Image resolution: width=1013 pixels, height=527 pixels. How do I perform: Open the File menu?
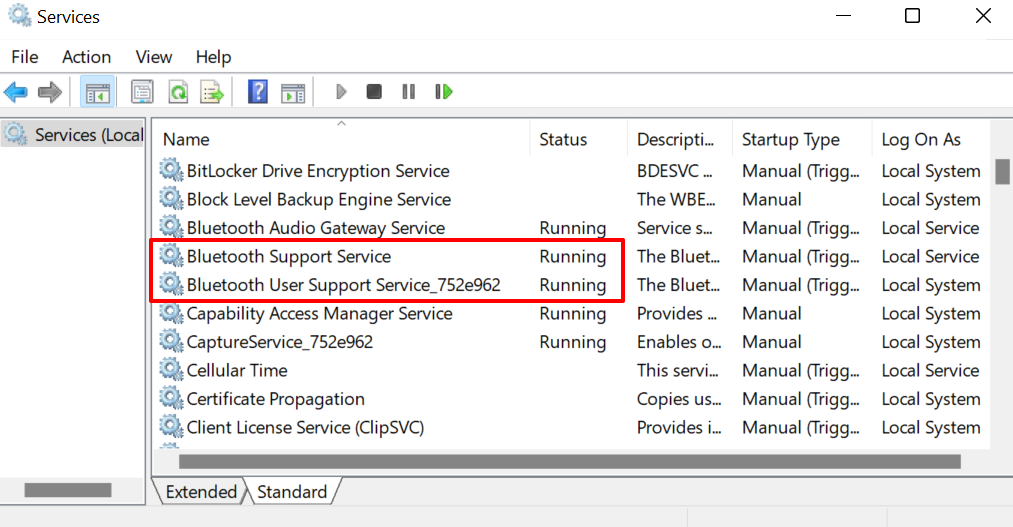[25, 57]
